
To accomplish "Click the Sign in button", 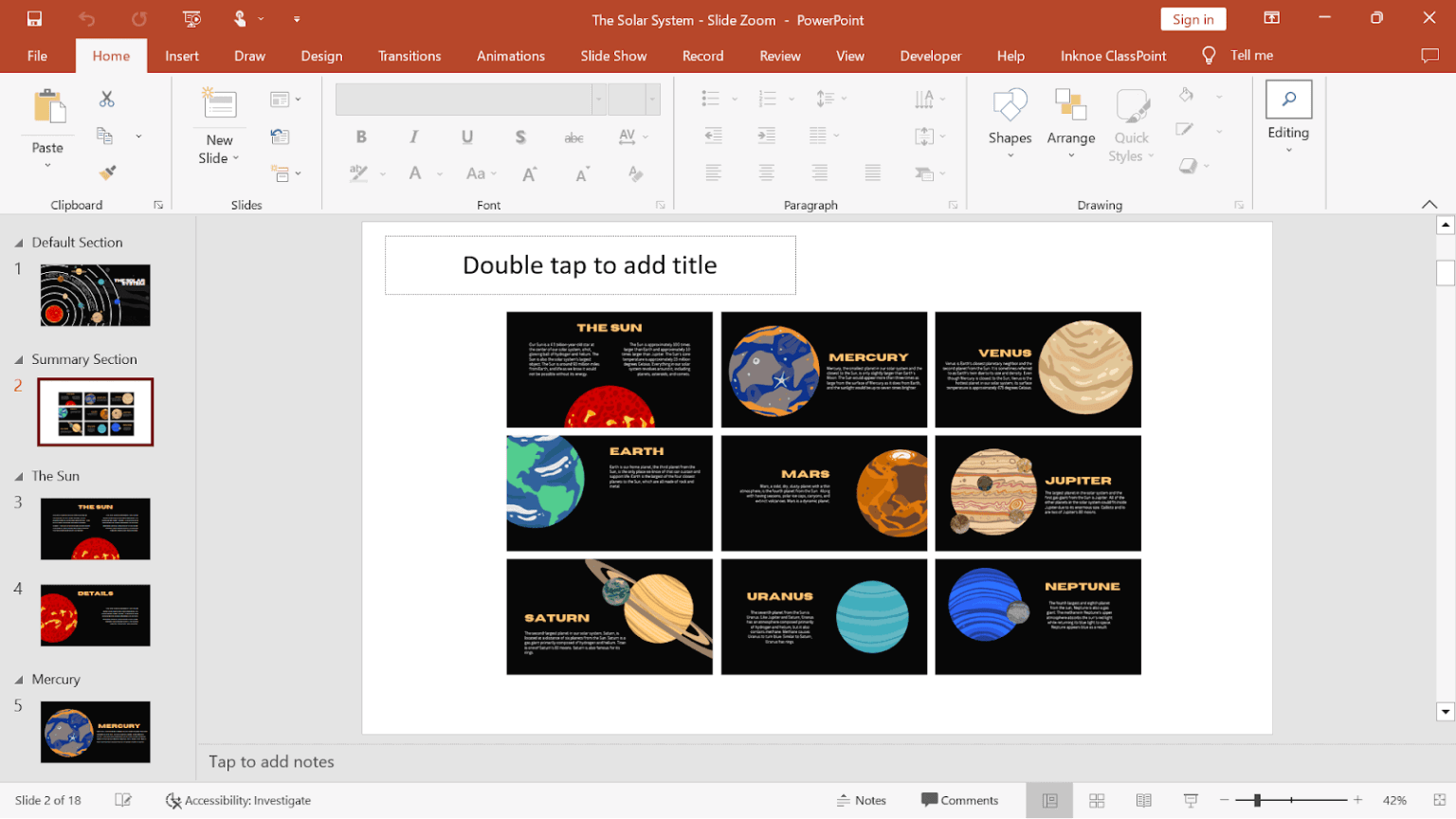I will (1192, 19).
